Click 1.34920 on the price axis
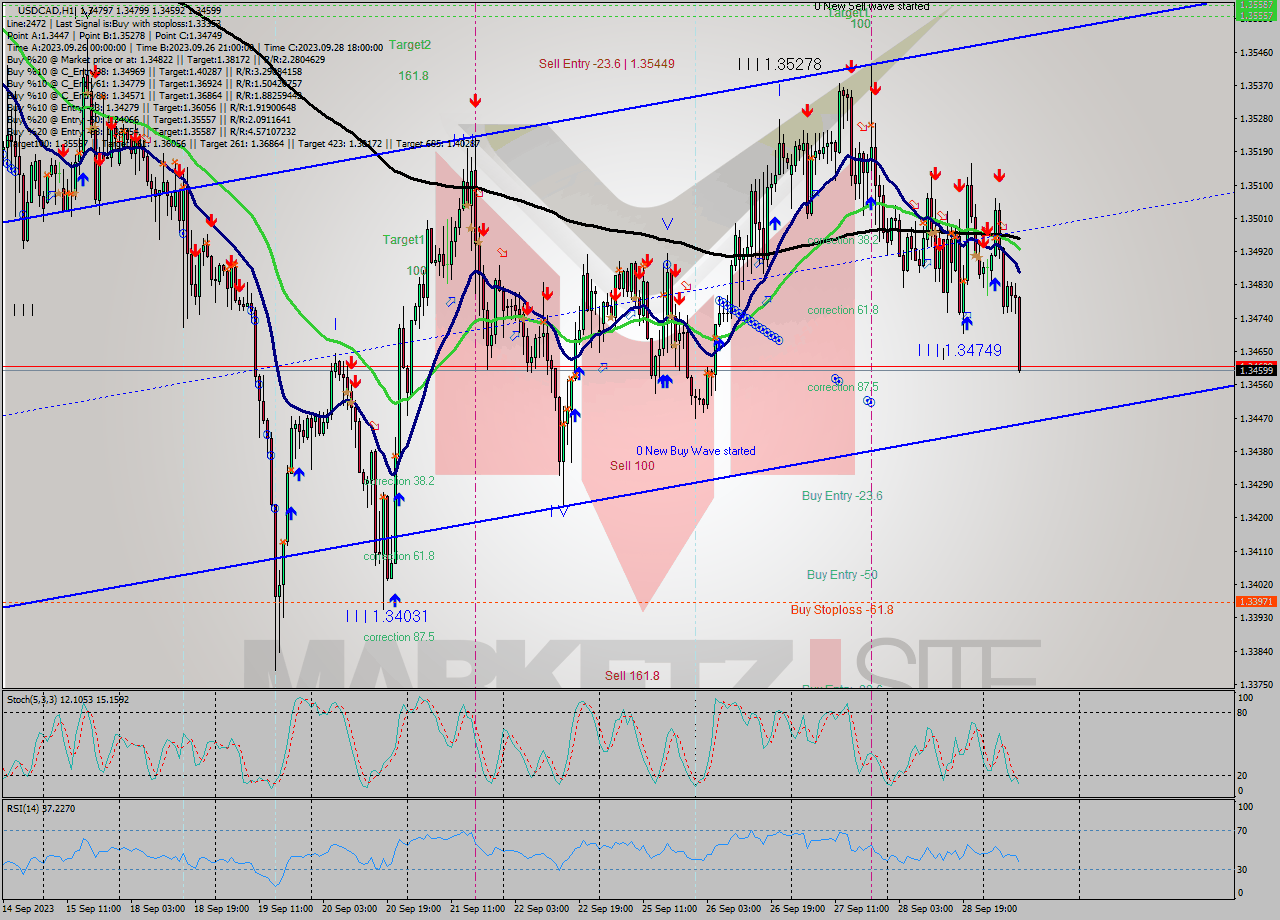The height and width of the screenshot is (920, 1280). [x=1256, y=251]
